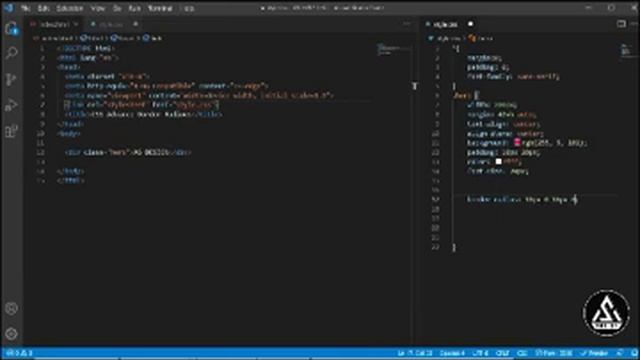The width and height of the screenshot is (640, 360).
Task: Open the Run and Debug view
Action: coord(11,105)
